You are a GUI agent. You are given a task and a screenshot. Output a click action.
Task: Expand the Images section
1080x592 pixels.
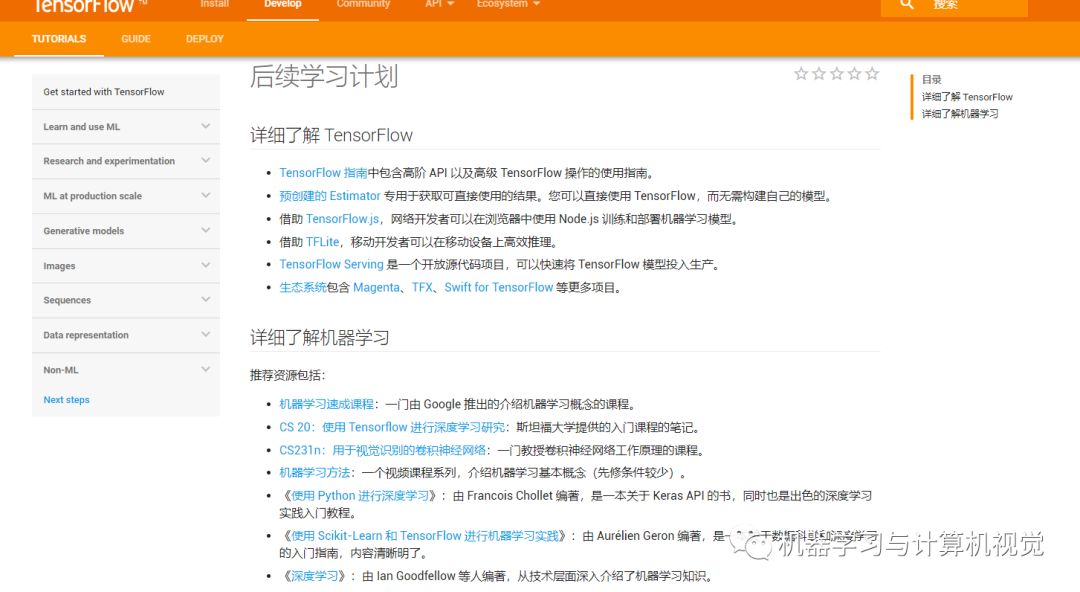pyautogui.click(x=125, y=265)
